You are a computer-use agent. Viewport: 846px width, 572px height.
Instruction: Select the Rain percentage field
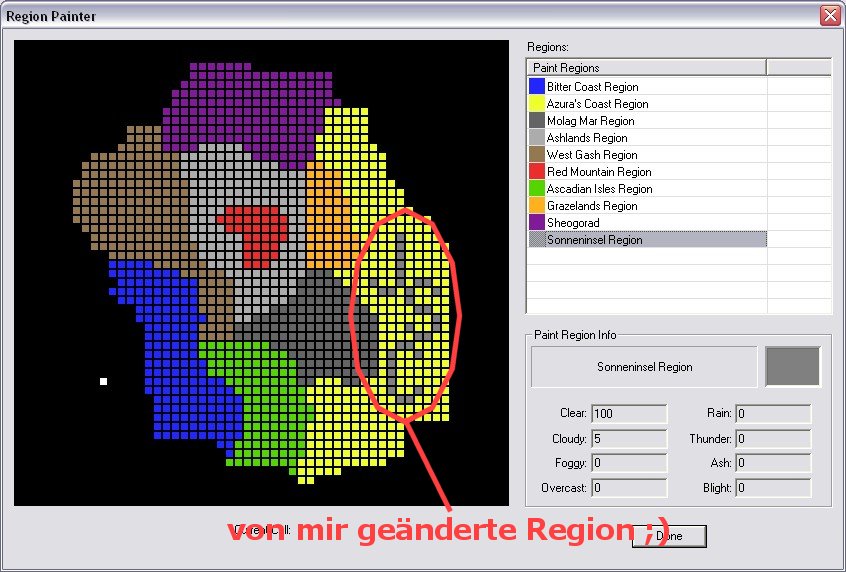point(773,413)
